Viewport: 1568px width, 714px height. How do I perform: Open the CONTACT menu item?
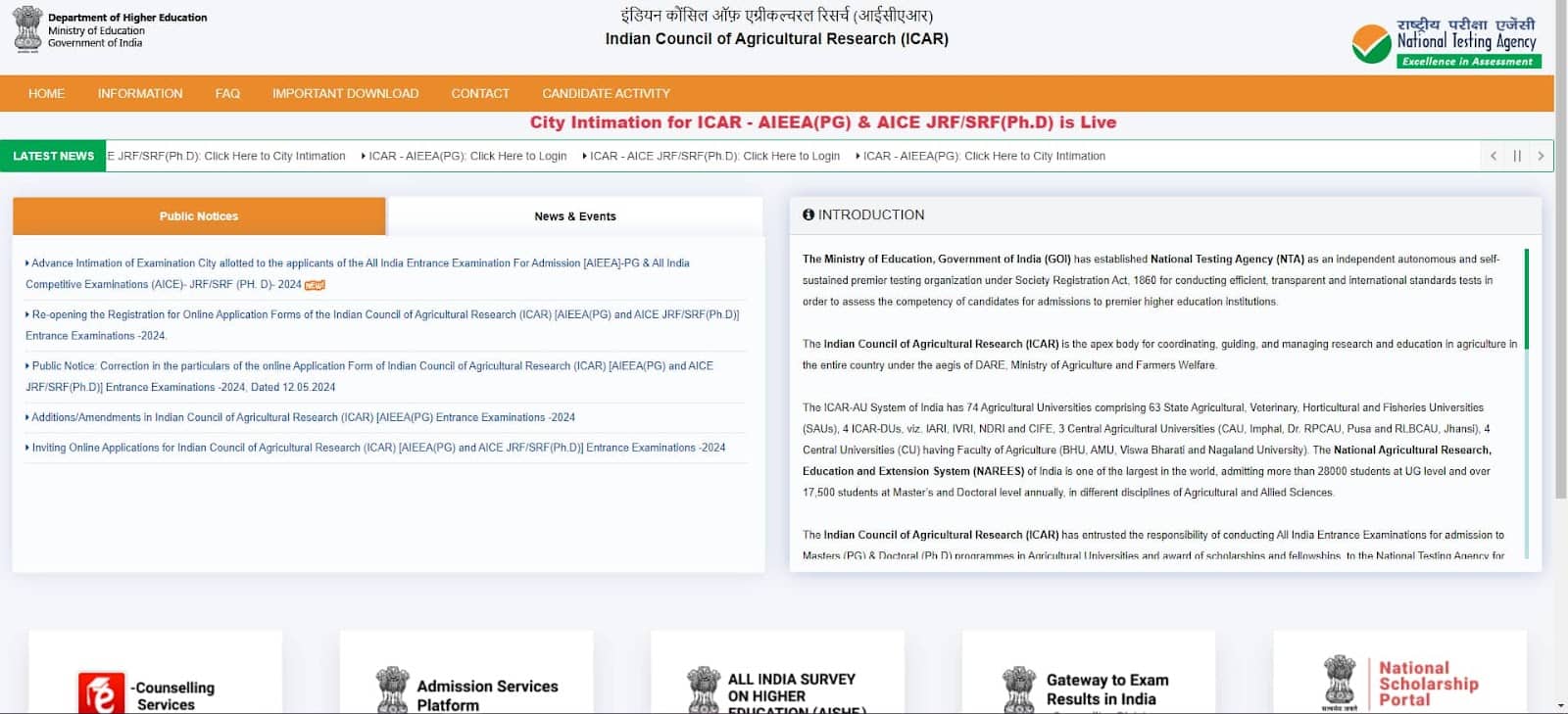[480, 93]
